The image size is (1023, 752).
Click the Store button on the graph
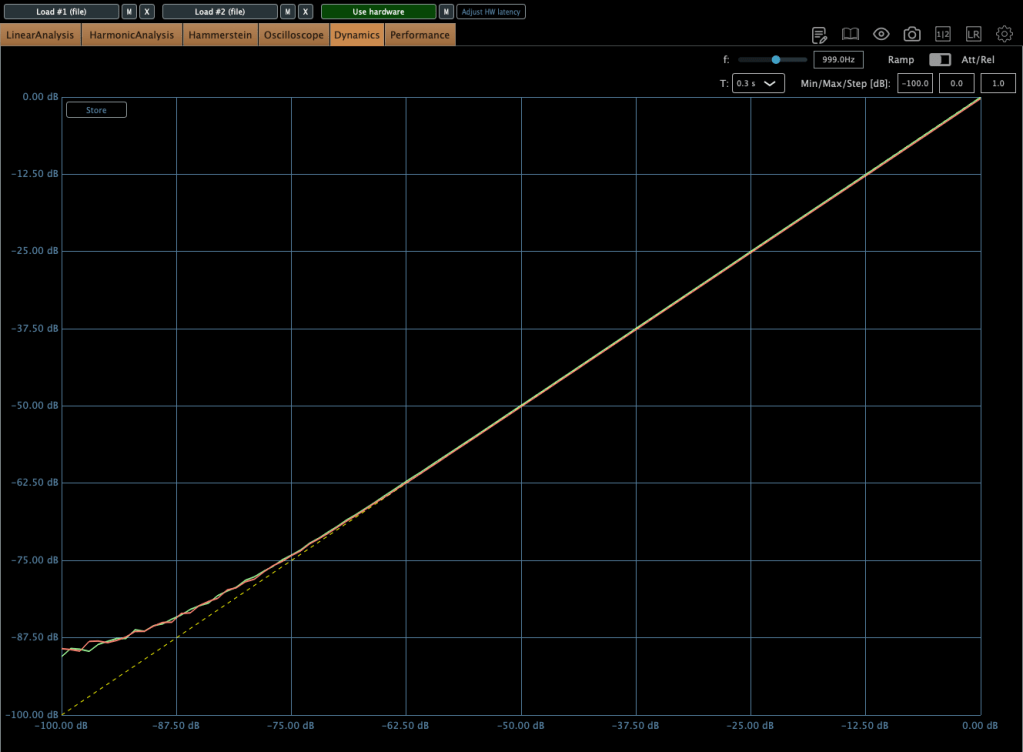(x=96, y=110)
